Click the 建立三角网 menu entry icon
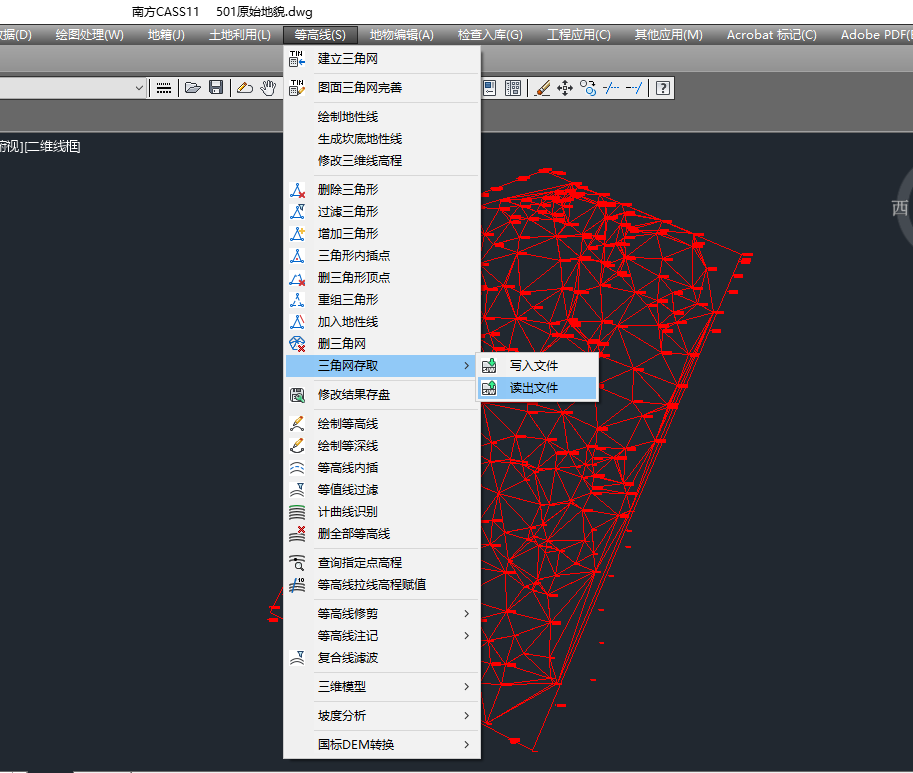The width and height of the screenshot is (913, 773). pyautogui.click(x=296, y=59)
